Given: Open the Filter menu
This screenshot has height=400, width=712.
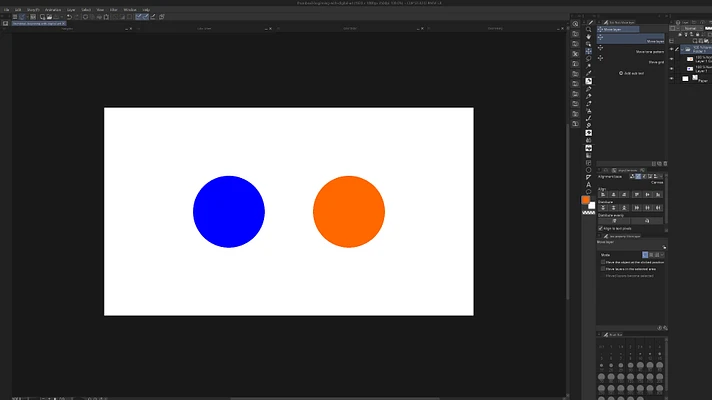Looking at the screenshot, I should click(x=114, y=10).
